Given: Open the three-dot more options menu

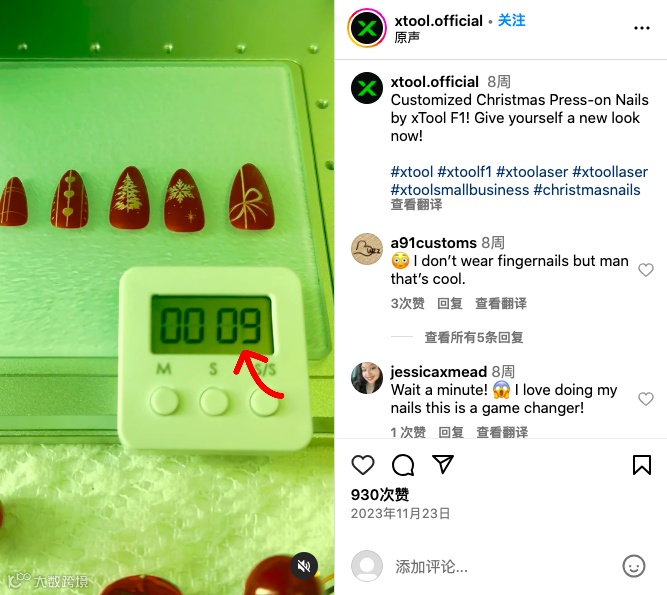Looking at the screenshot, I should point(641,28).
